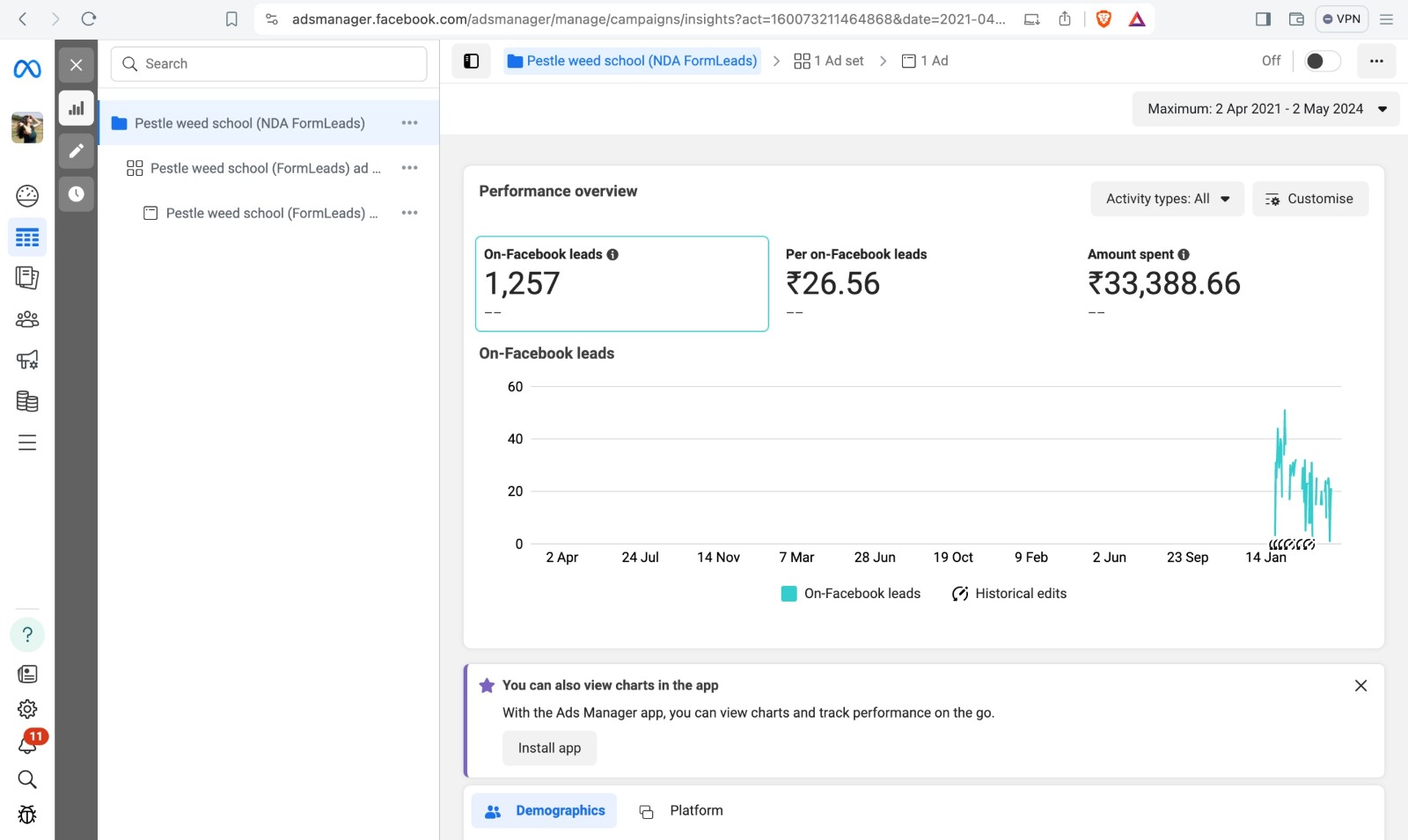The height and width of the screenshot is (840, 1408).
Task: Switch to the Platform tab
Action: tap(681, 811)
